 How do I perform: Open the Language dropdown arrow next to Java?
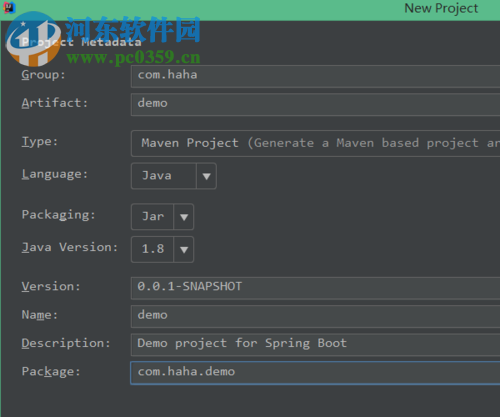[206, 176]
